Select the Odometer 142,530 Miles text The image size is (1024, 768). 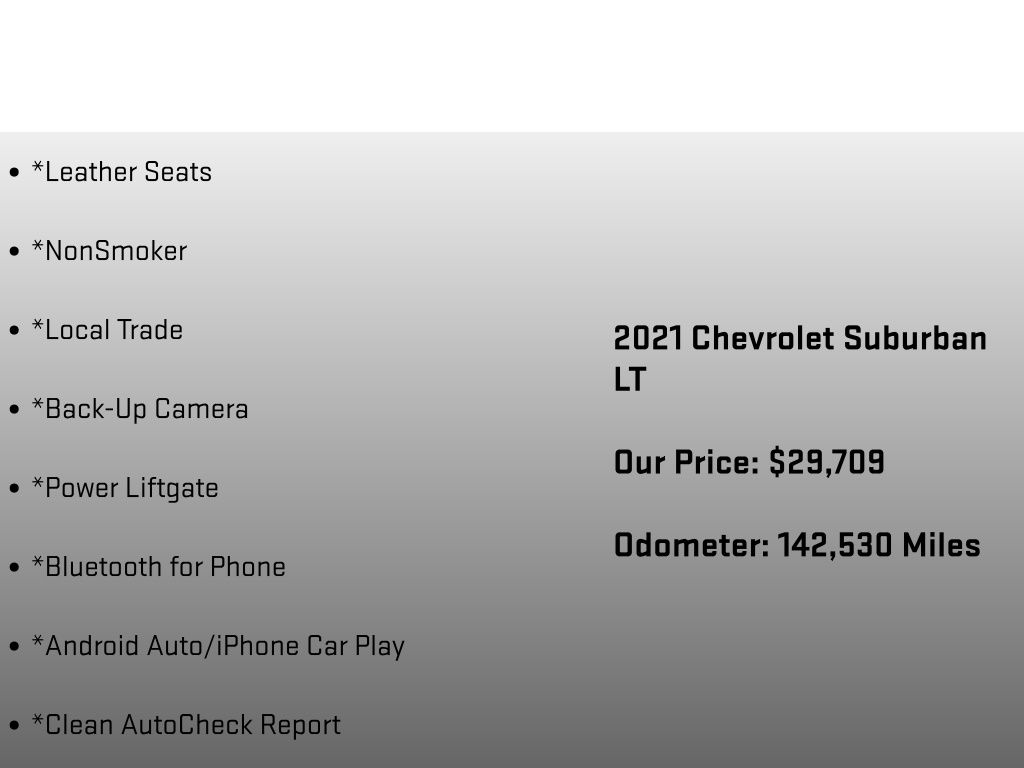(797, 545)
